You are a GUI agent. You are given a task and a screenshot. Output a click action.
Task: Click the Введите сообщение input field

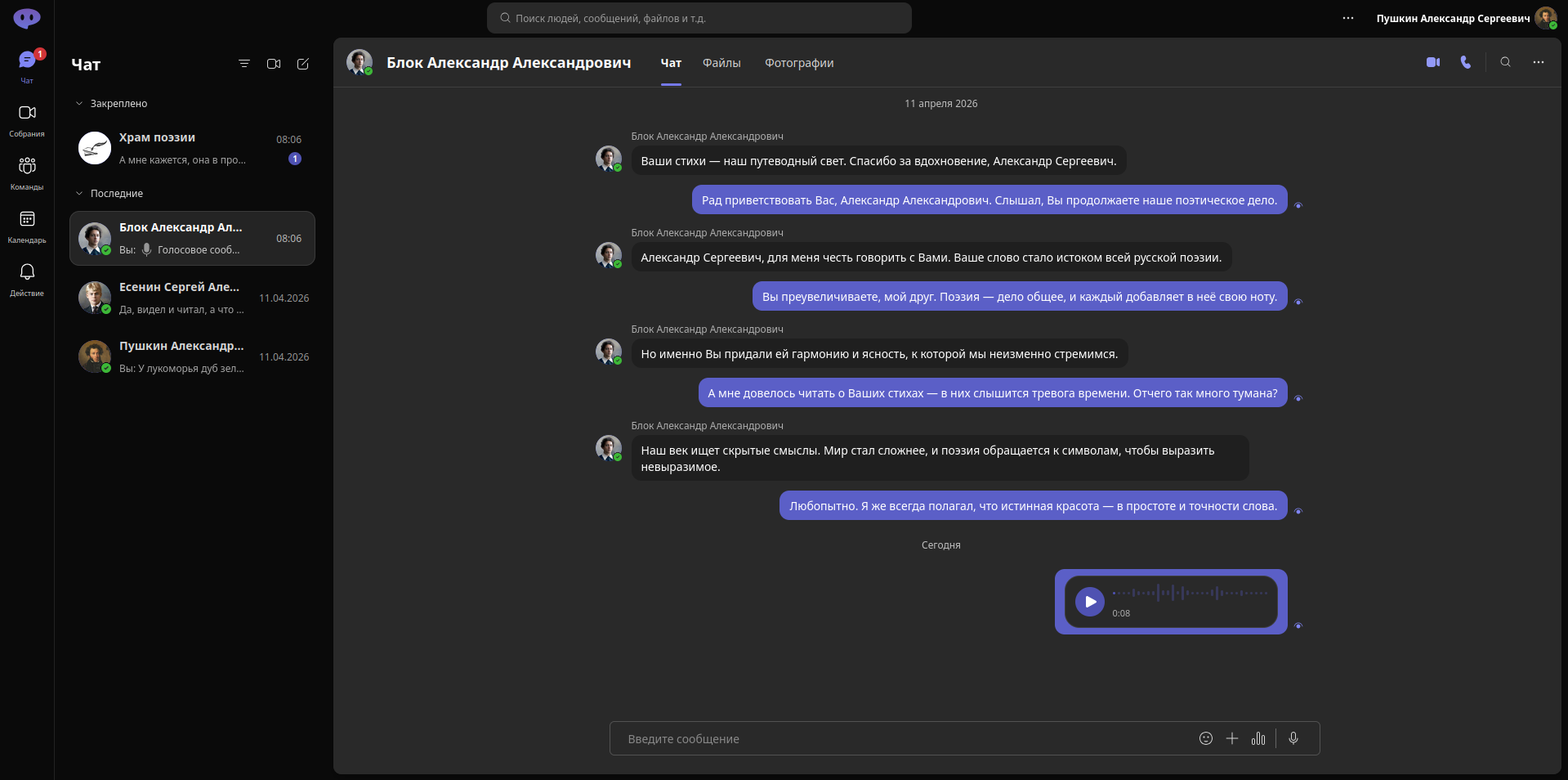click(x=899, y=738)
